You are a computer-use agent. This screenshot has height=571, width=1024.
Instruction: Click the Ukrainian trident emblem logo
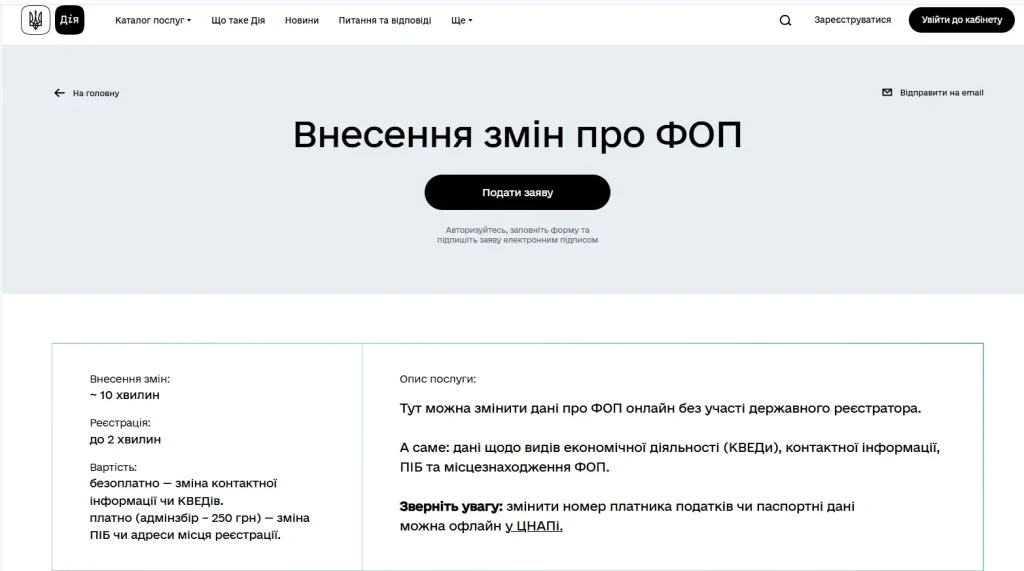coord(35,20)
